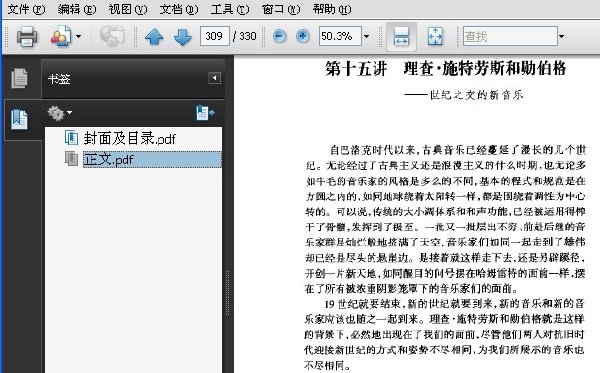Zoom out with the minus button
This screenshot has height=373, width=600.
[x=279, y=36]
